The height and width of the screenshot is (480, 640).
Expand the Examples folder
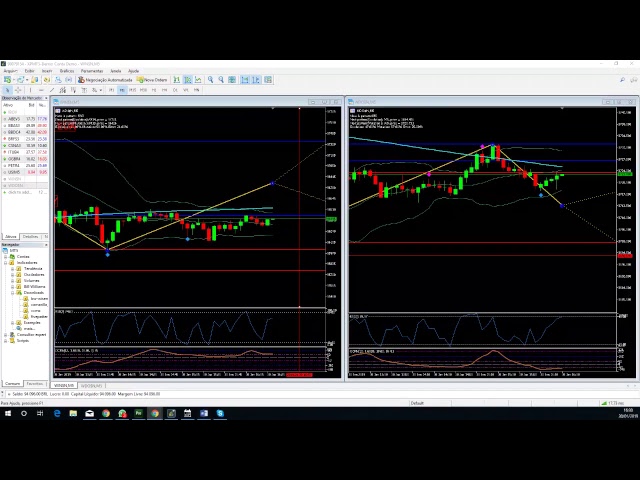[13, 323]
